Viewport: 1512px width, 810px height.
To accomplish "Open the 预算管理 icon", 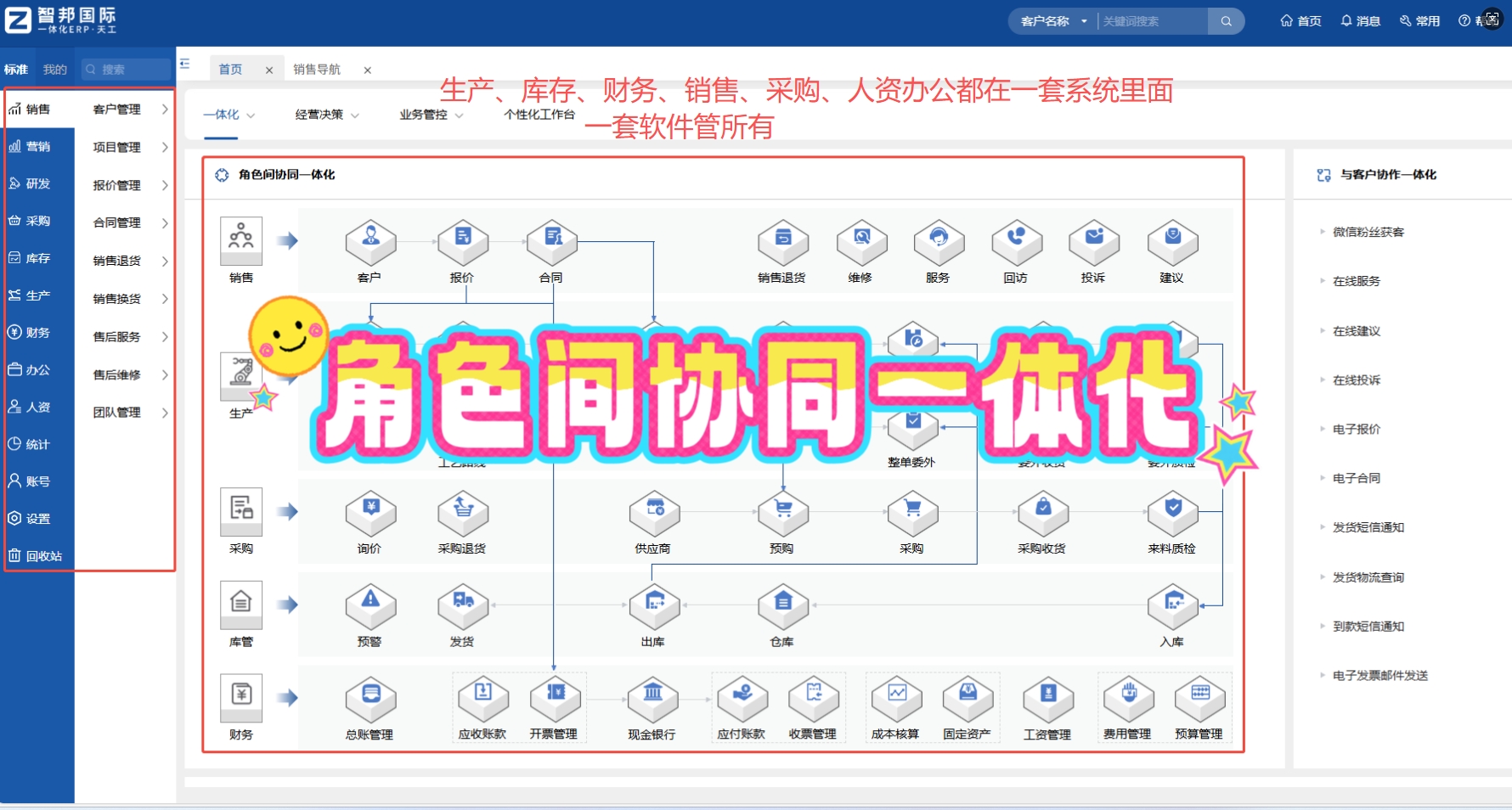I will tap(1199, 700).
